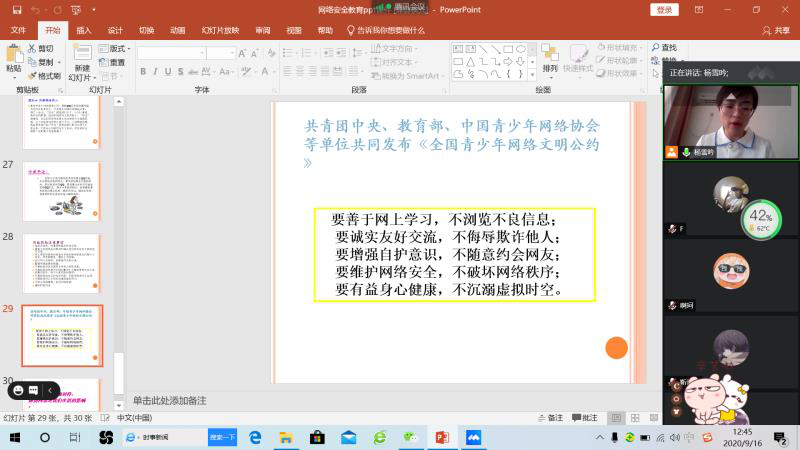Click the Share (共享) button

tap(776, 30)
